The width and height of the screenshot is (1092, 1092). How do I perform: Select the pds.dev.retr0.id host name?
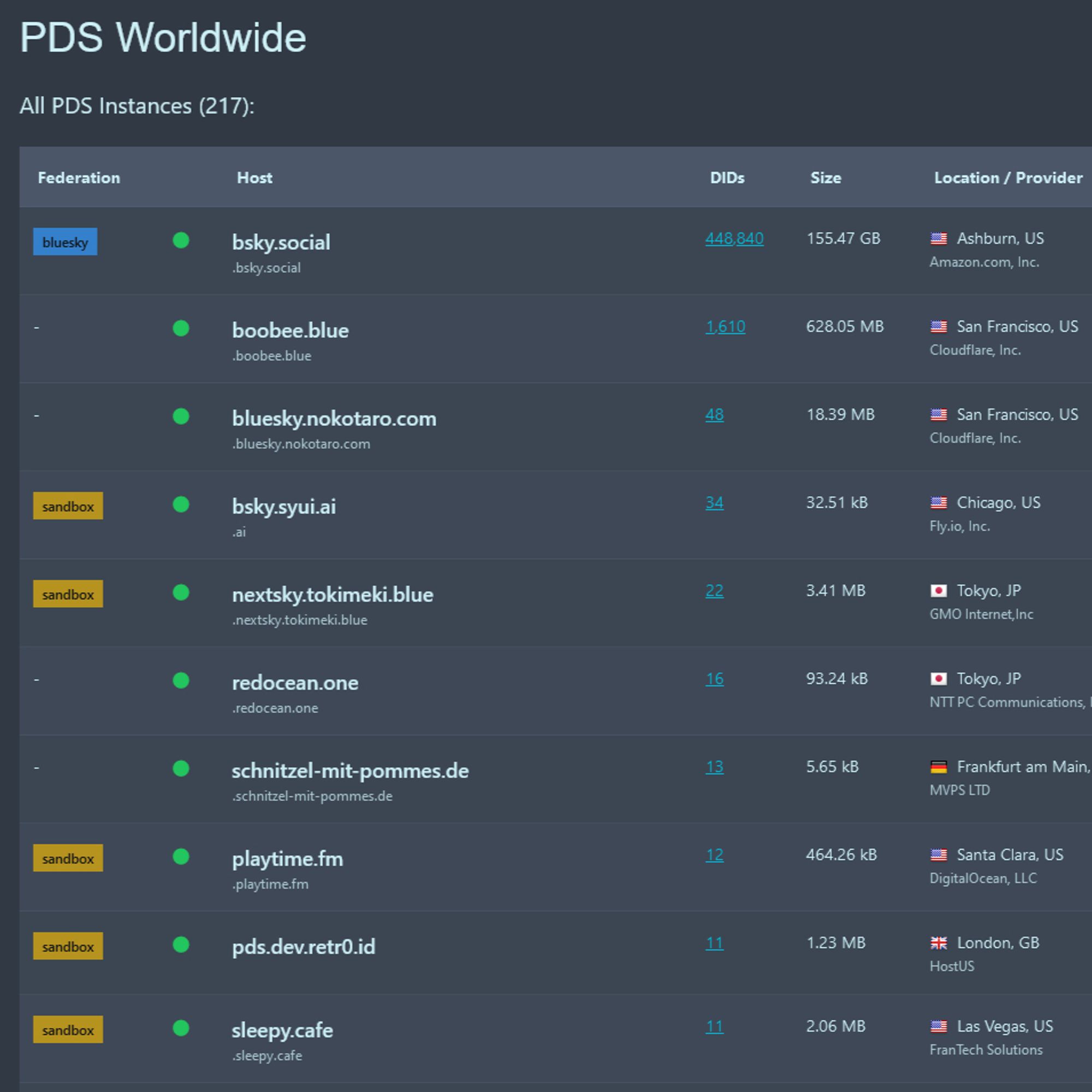pos(304,947)
